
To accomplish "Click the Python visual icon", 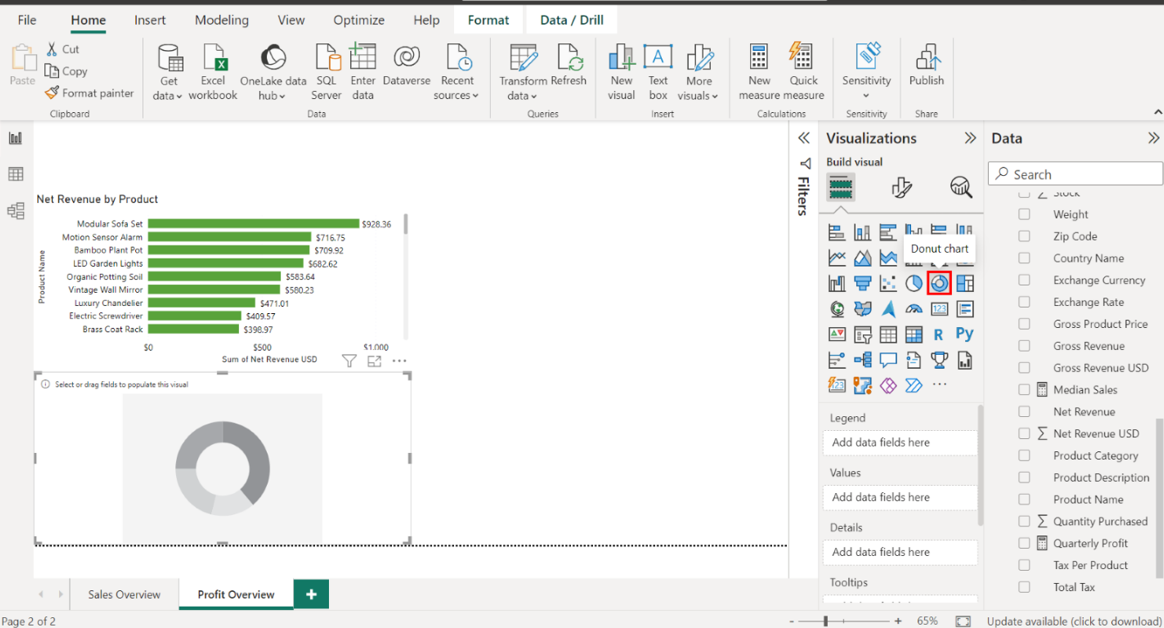I will (x=964, y=335).
